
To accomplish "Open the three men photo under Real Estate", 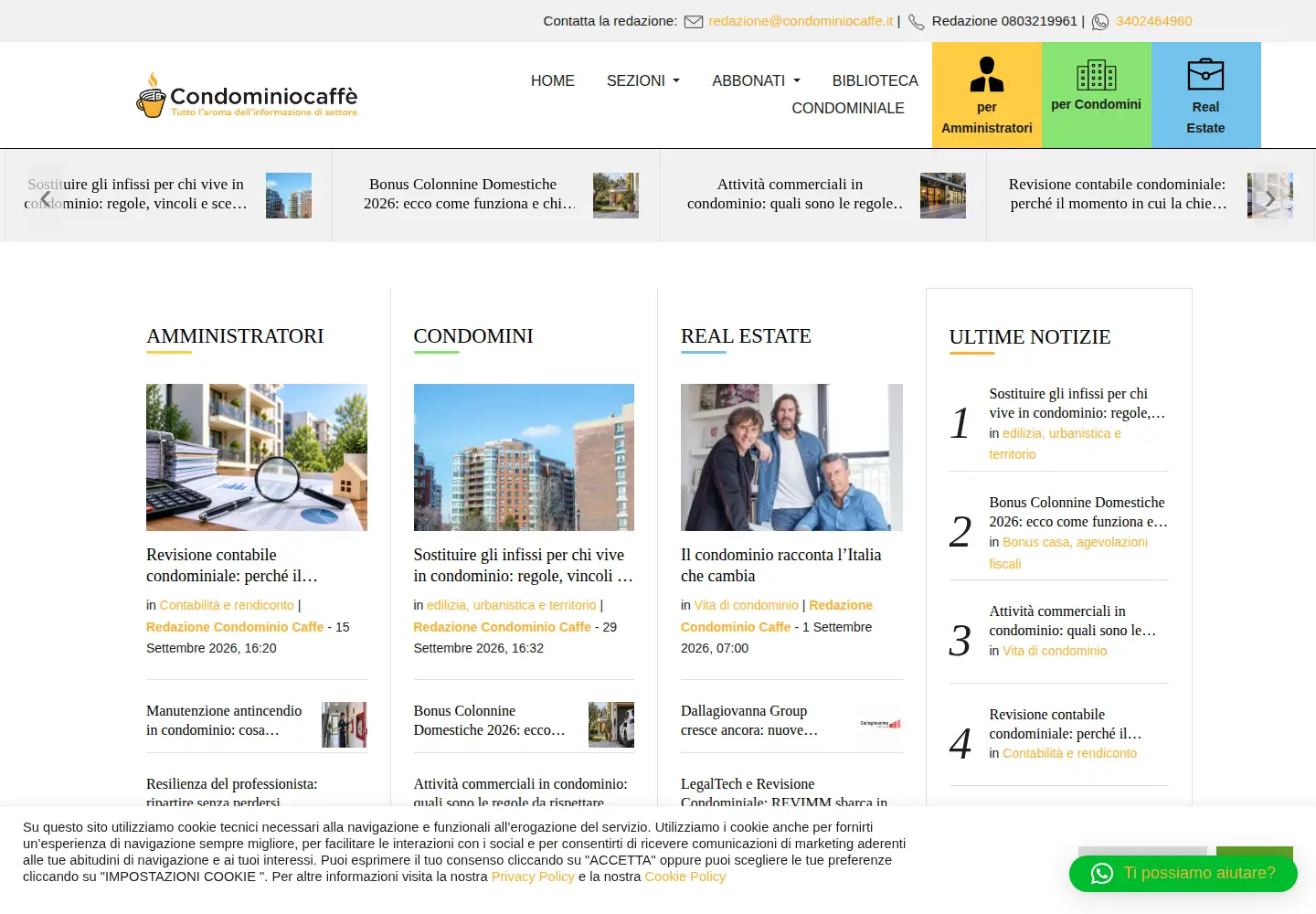I will [791, 457].
